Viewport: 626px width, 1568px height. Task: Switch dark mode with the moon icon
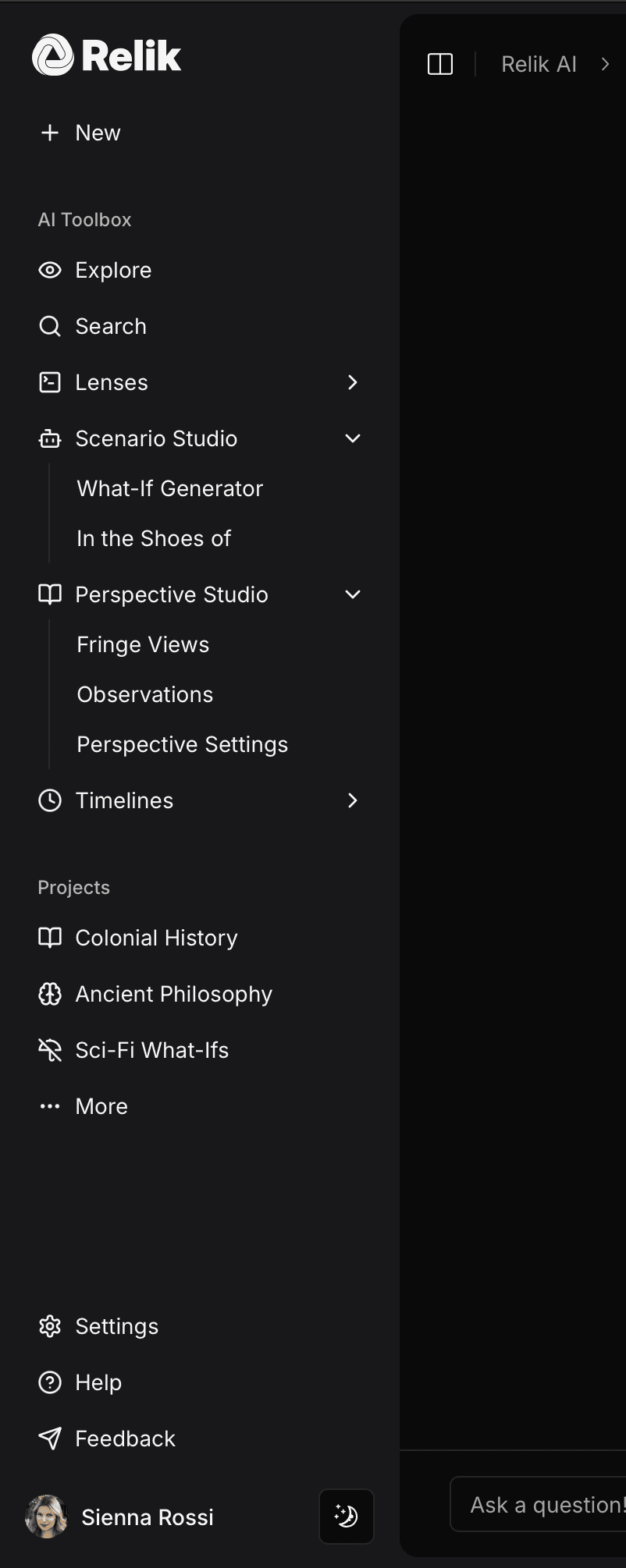coord(347,1516)
